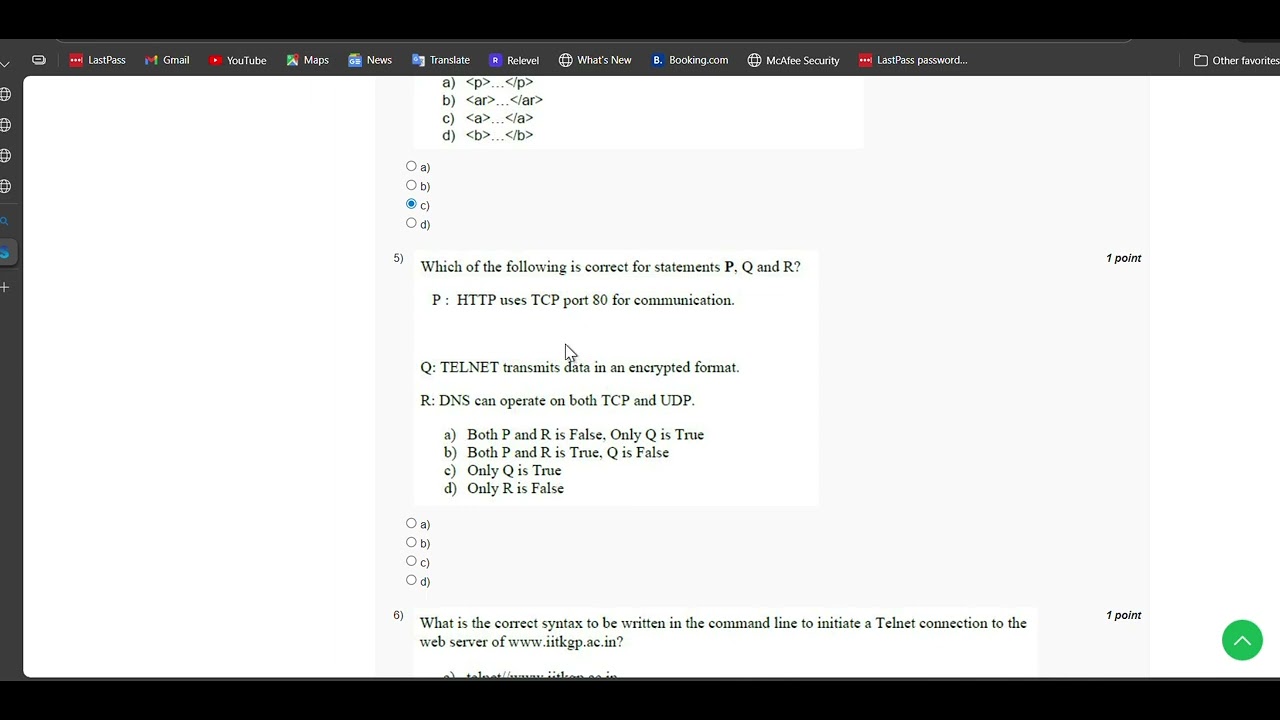Click the '1 point' label for question 6
Image resolution: width=1280 pixels, height=720 pixels.
[1123, 615]
